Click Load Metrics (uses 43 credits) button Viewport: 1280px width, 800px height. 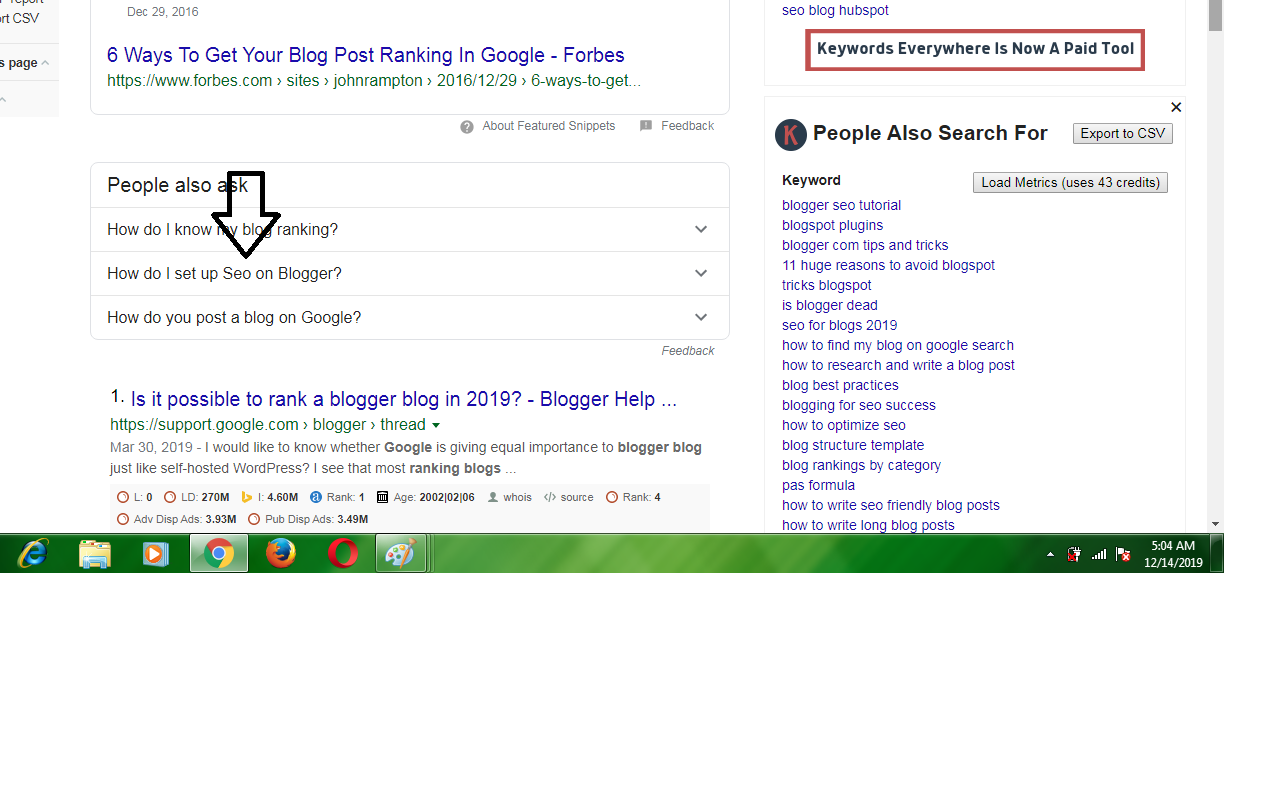(1070, 182)
